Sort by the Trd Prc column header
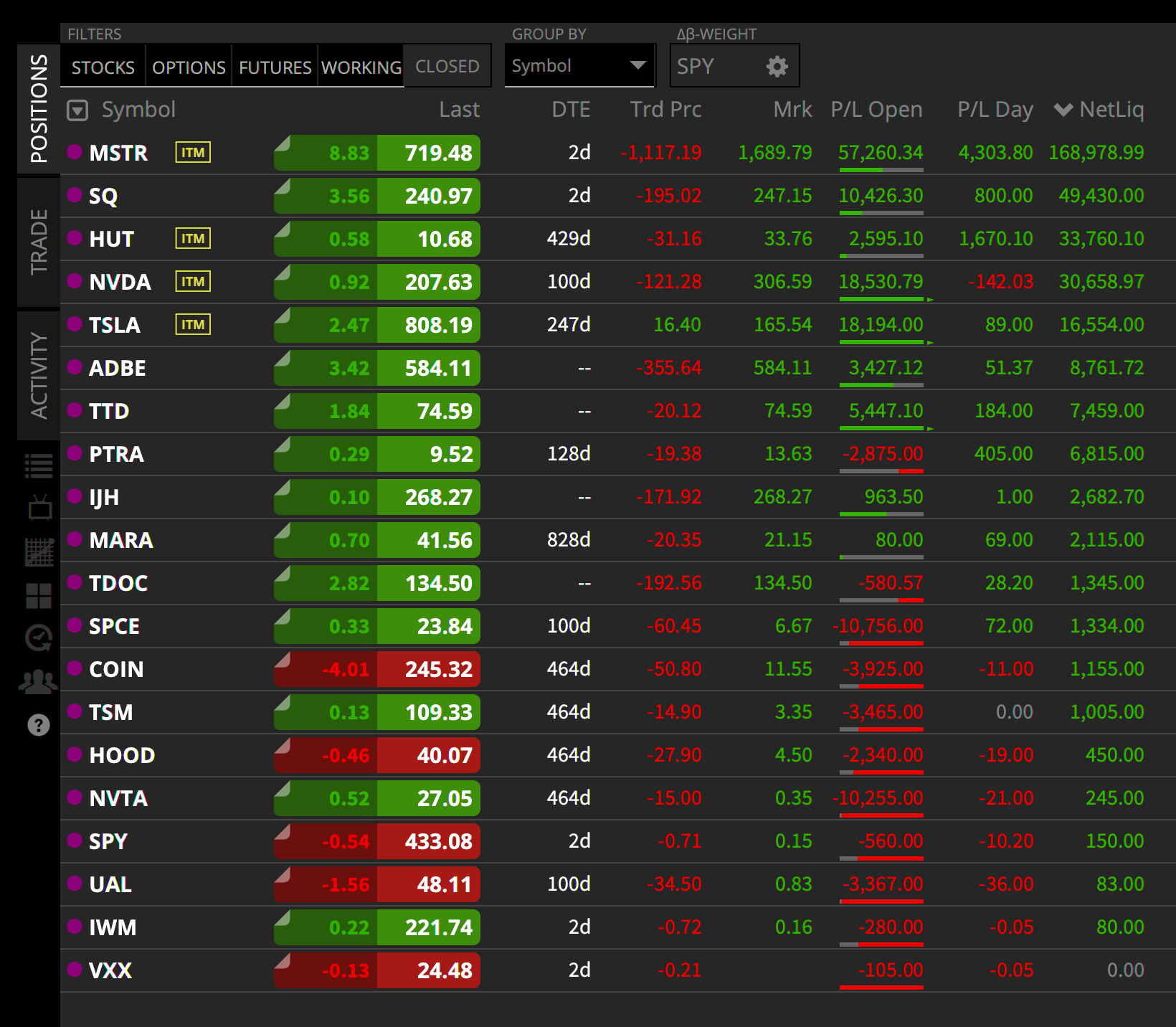Image resolution: width=1176 pixels, height=1027 pixels. 665,110
